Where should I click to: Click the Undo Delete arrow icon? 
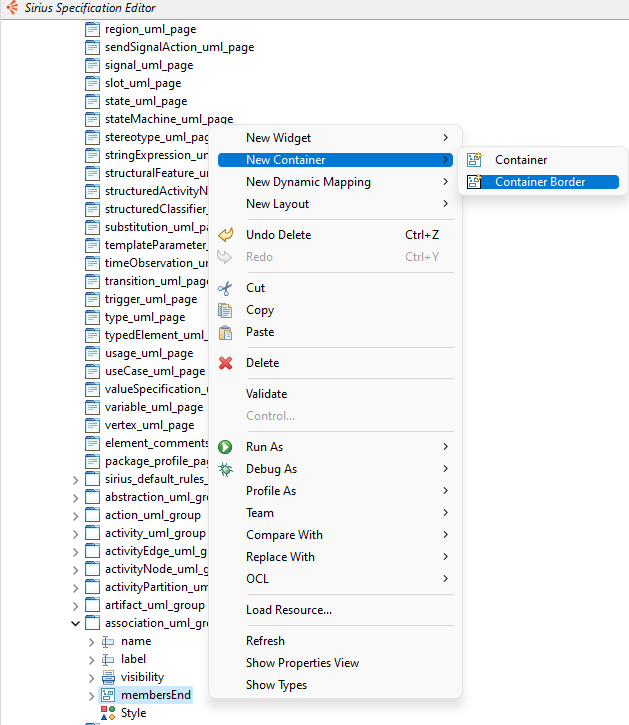(225, 235)
